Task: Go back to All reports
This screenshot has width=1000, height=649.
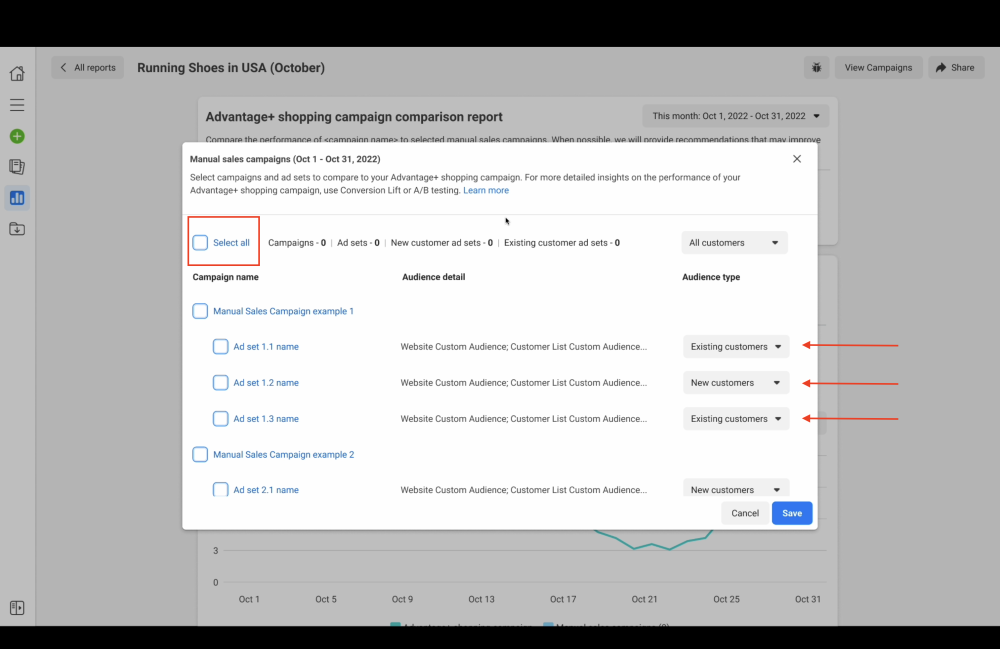Action: pyautogui.click(x=87, y=68)
